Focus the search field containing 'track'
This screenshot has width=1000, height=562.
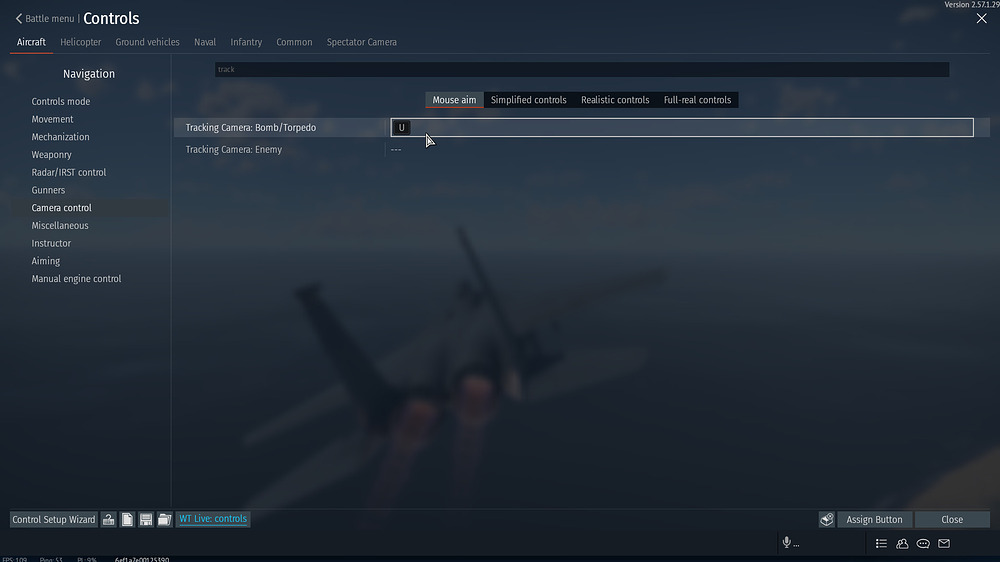582,70
